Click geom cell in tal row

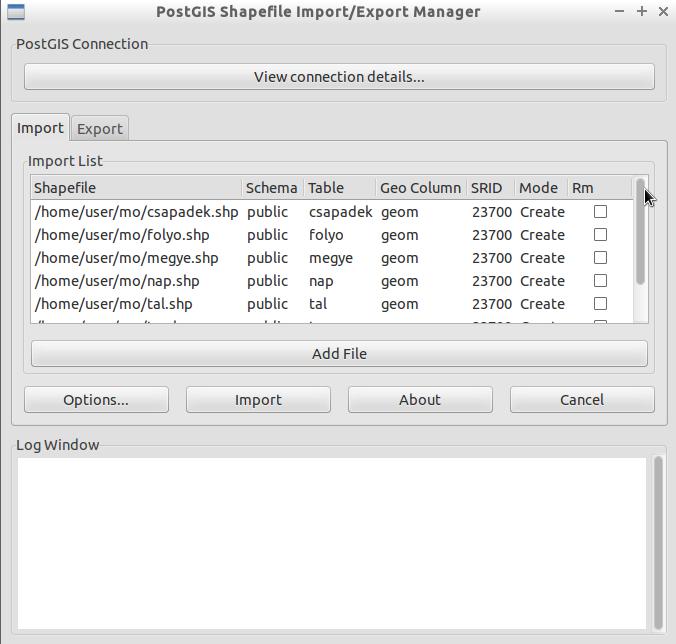(x=400, y=303)
